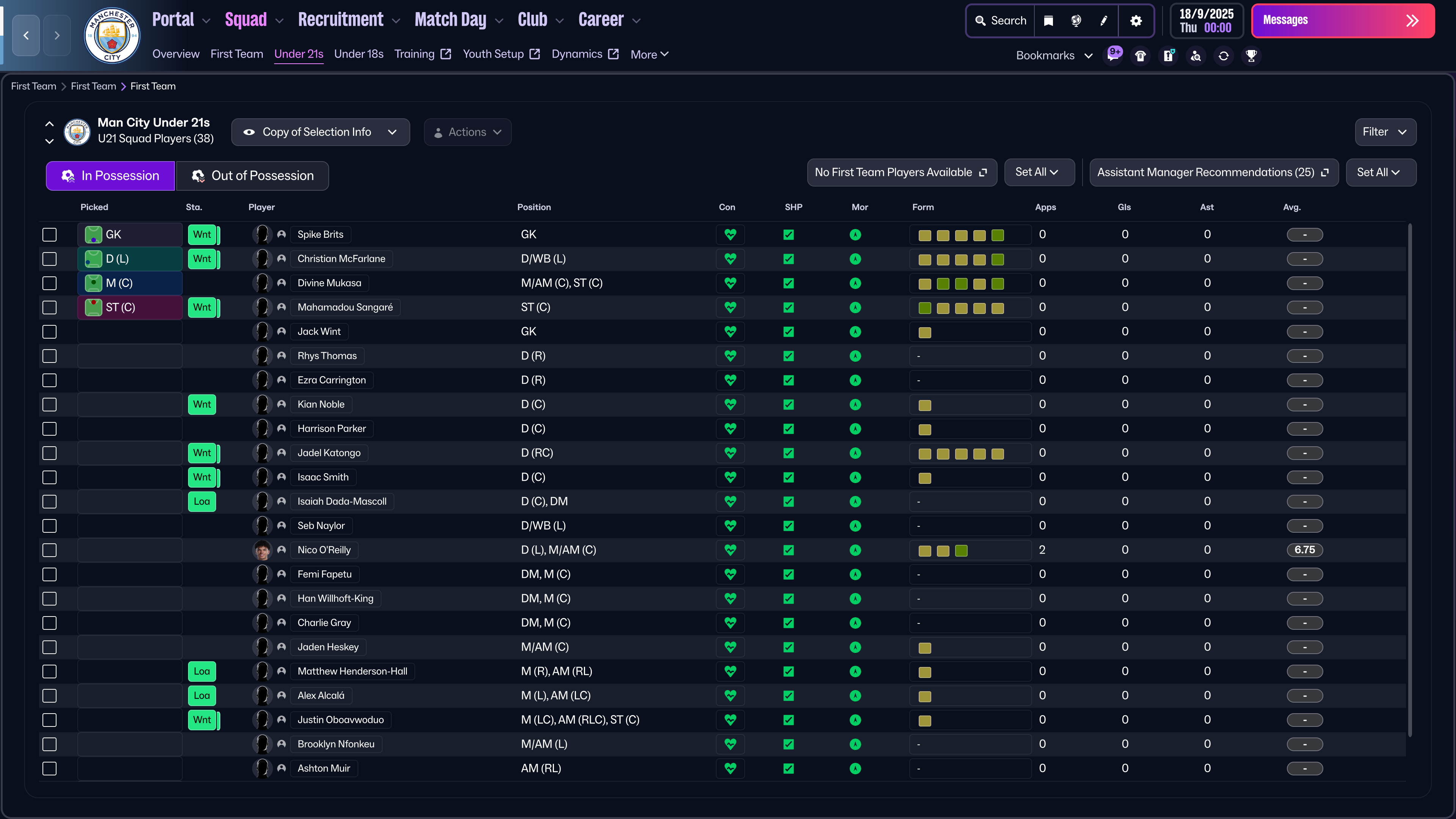Image resolution: width=1456 pixels, height=819 pixels.
Task: Switch to the Under 18s tab
Action: pyautogui.click(x=358, y=54)
